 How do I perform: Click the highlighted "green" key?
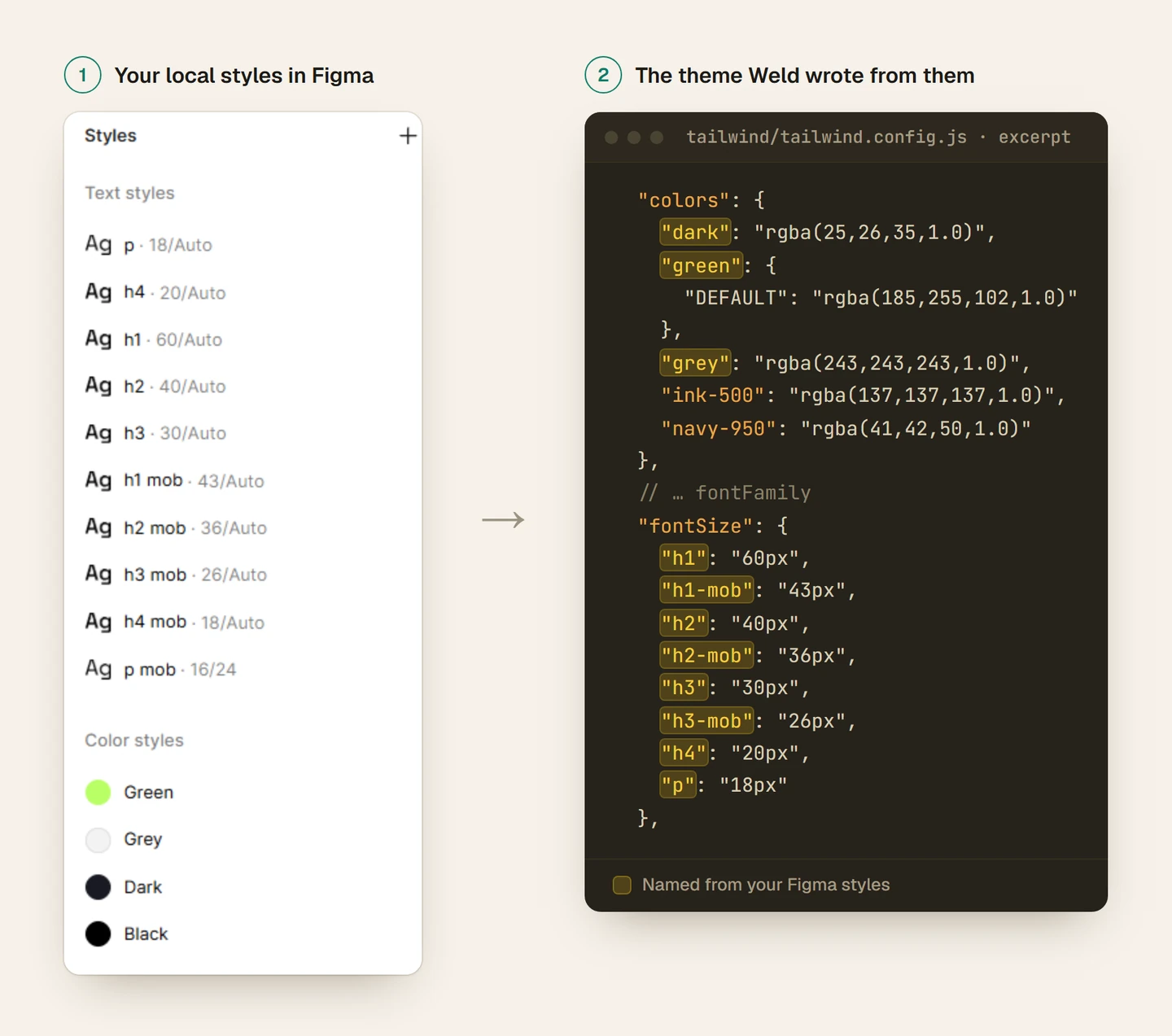pos(701,265)
